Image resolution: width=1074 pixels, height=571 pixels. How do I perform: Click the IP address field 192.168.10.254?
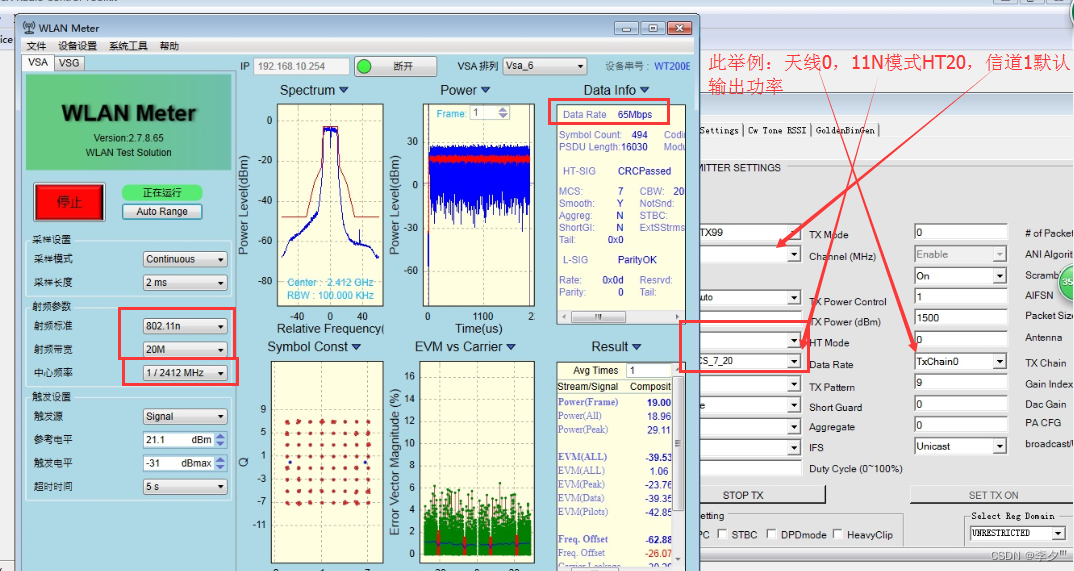coord(301,66)
